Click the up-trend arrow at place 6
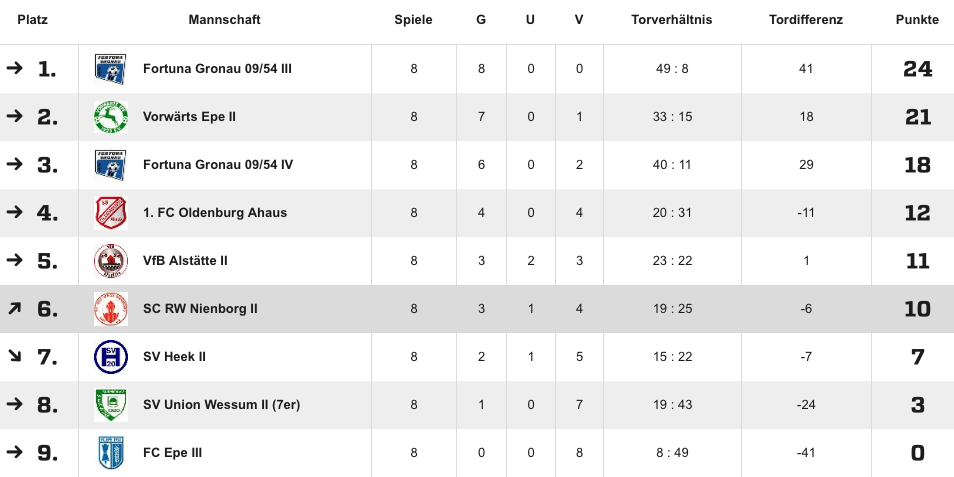Screen dimensions: 954x477 pos(14,309)
